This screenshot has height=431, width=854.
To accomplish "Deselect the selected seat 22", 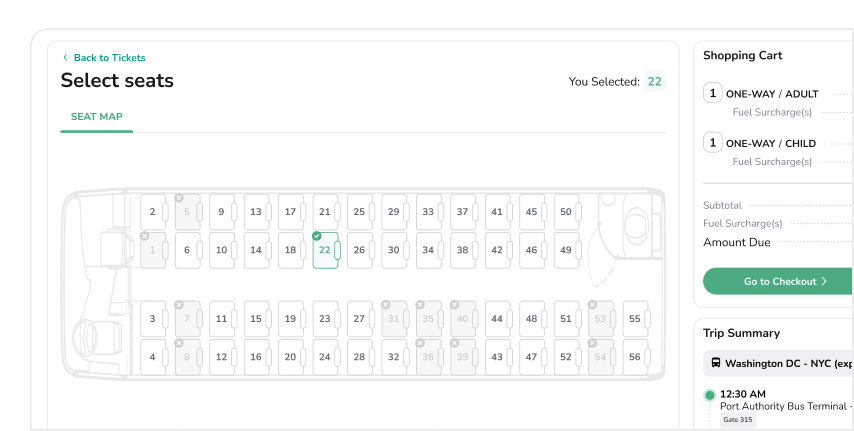I will [325, 250].
